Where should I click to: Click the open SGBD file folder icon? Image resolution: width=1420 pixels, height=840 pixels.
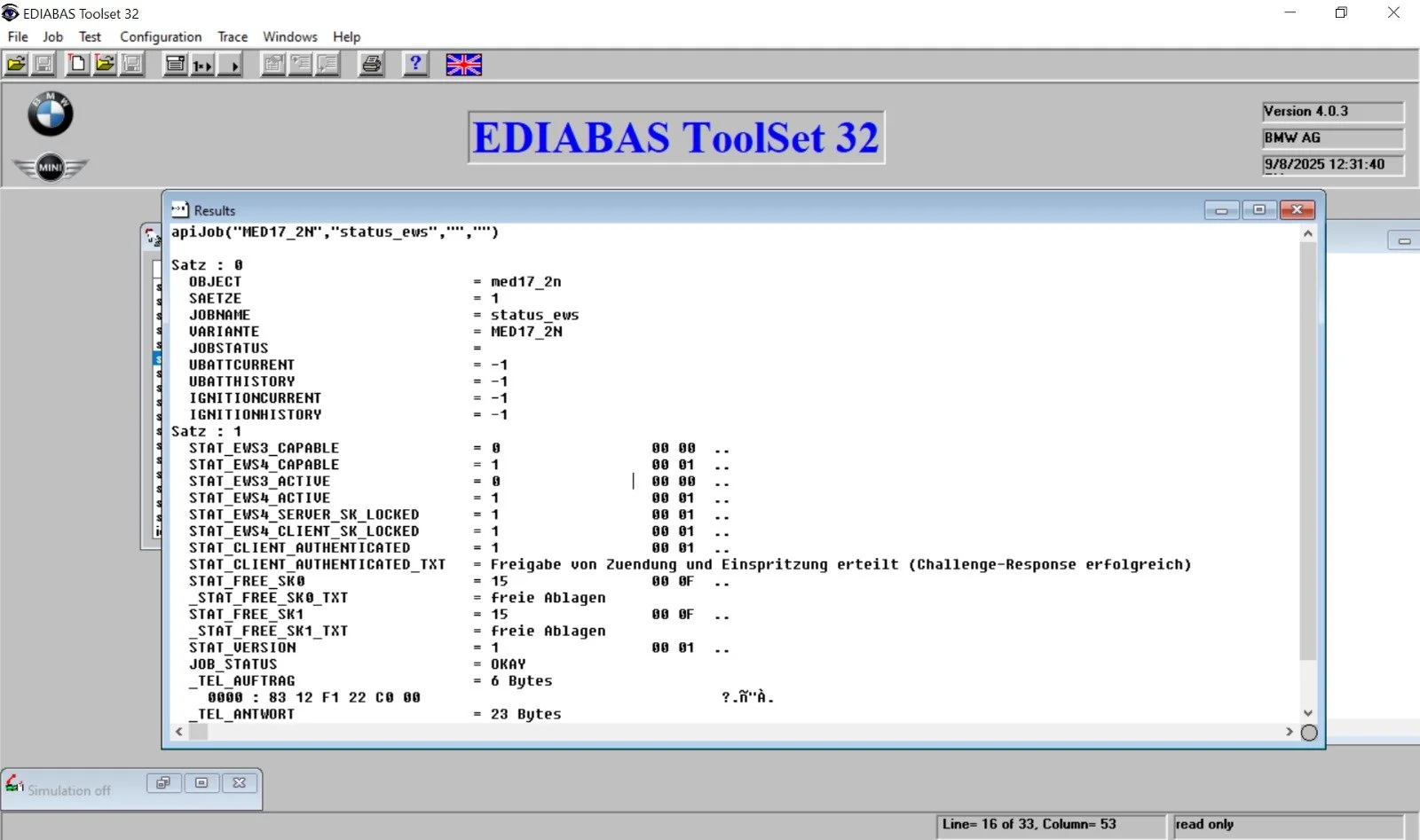point(16,64)
